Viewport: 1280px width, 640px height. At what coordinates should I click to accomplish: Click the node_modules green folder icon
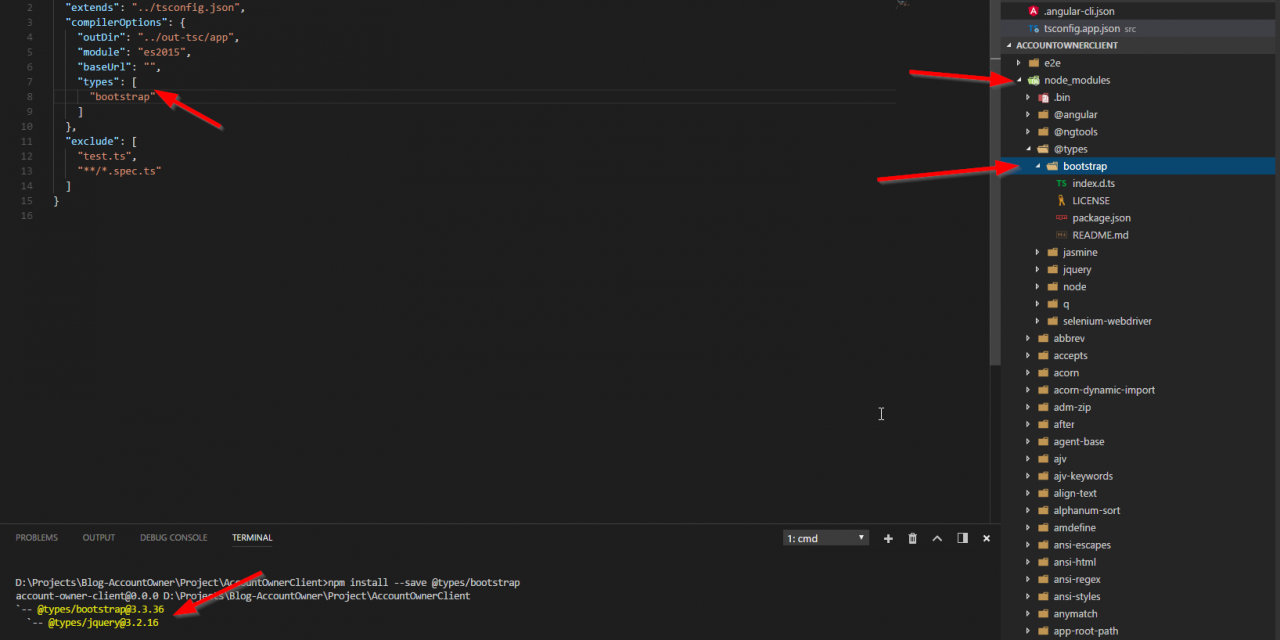[x=1034, y=80]
